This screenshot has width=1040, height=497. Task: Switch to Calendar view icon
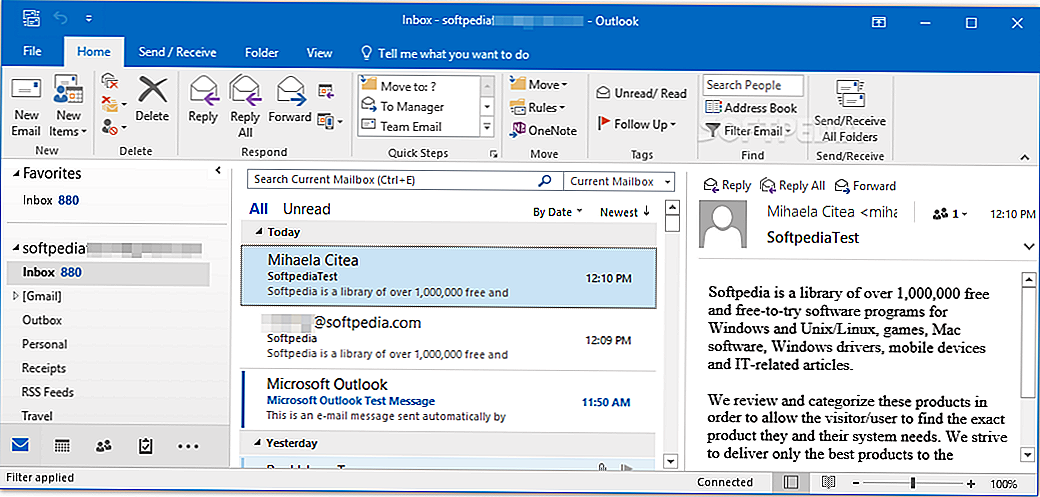click(62, 446)
